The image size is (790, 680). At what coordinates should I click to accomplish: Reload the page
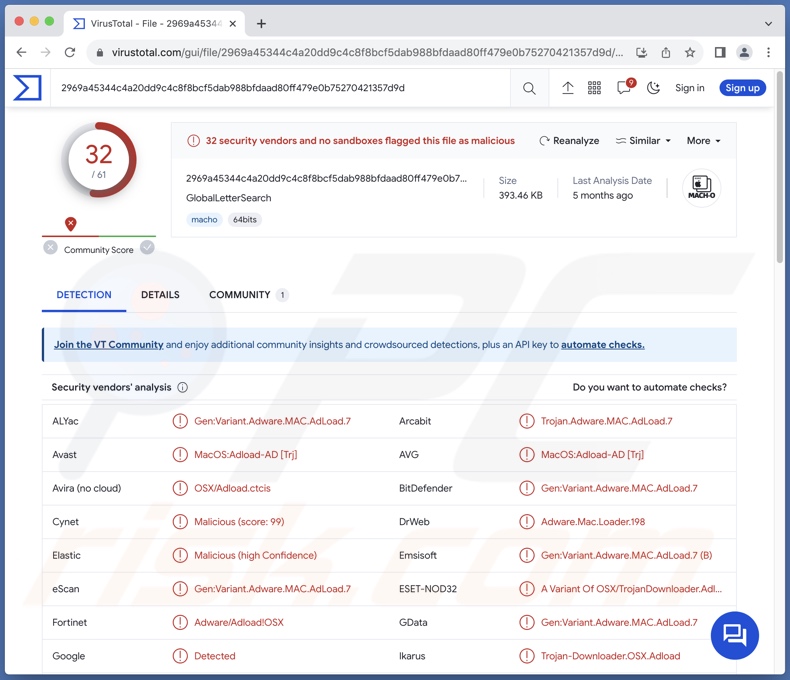pos(70,52)
